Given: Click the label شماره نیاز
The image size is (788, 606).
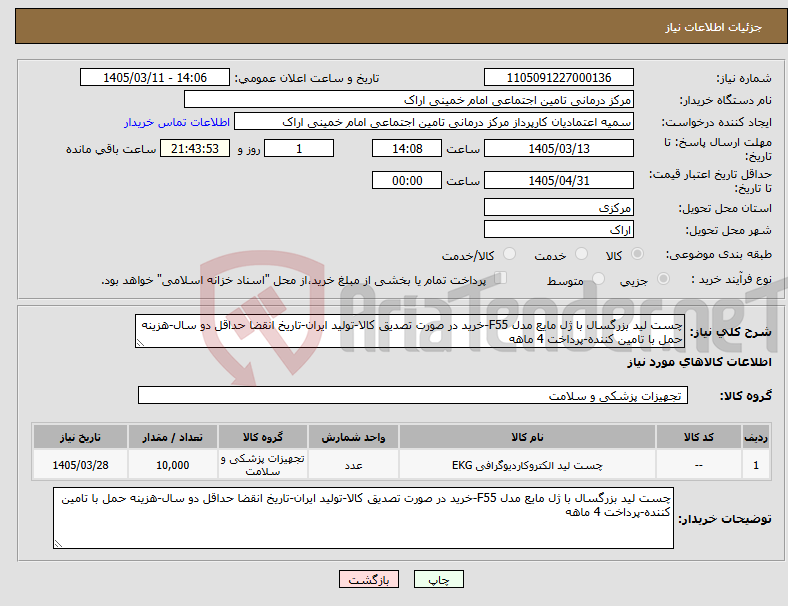Looking at the screenshot, I should click(x=744, y=78).
